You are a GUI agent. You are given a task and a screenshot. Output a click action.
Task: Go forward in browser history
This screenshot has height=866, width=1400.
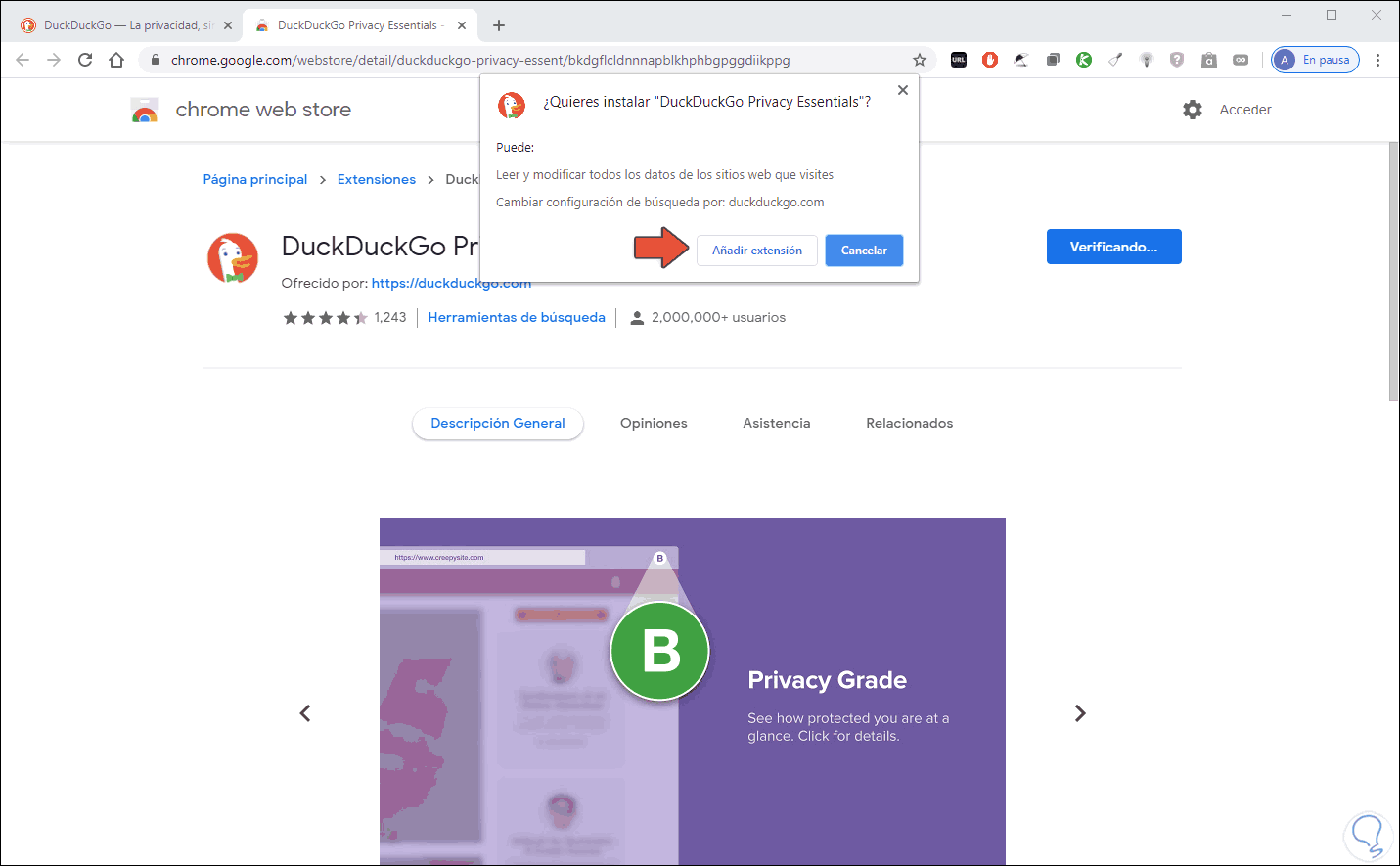(x=54, y=60)
